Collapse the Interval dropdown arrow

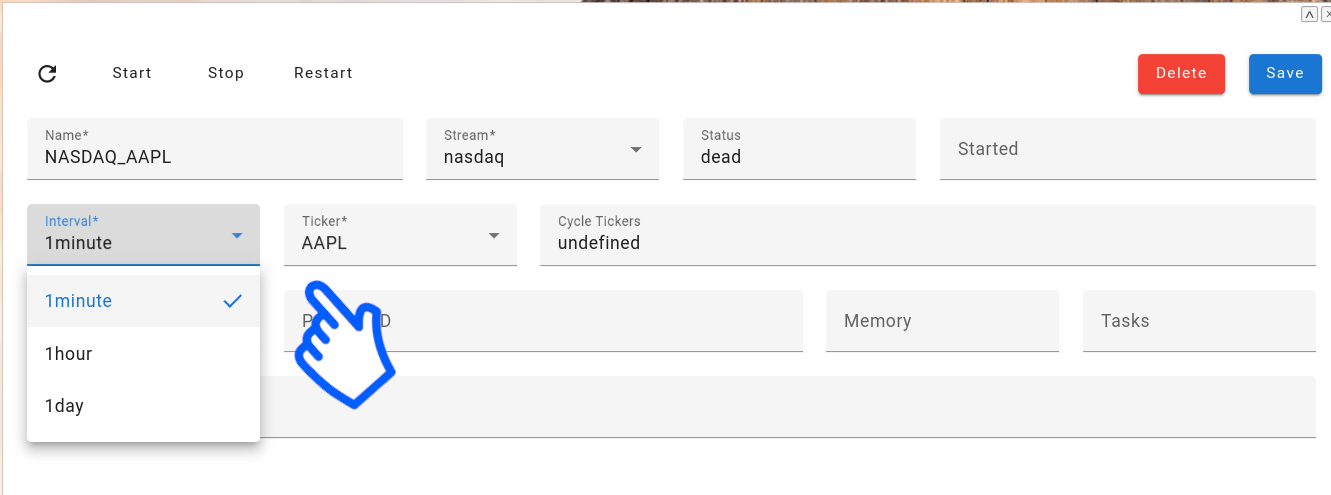tap(237, 236)
